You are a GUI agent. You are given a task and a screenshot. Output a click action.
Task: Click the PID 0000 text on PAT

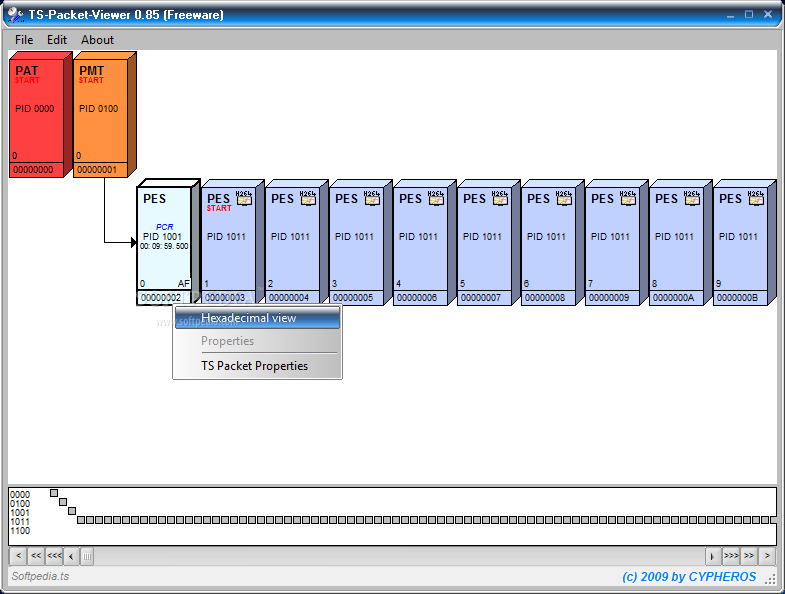click(35, 109)
